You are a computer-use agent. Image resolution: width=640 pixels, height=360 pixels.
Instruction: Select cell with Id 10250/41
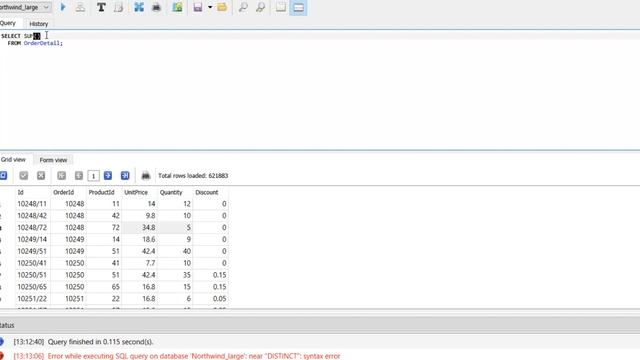click(33, 263)
